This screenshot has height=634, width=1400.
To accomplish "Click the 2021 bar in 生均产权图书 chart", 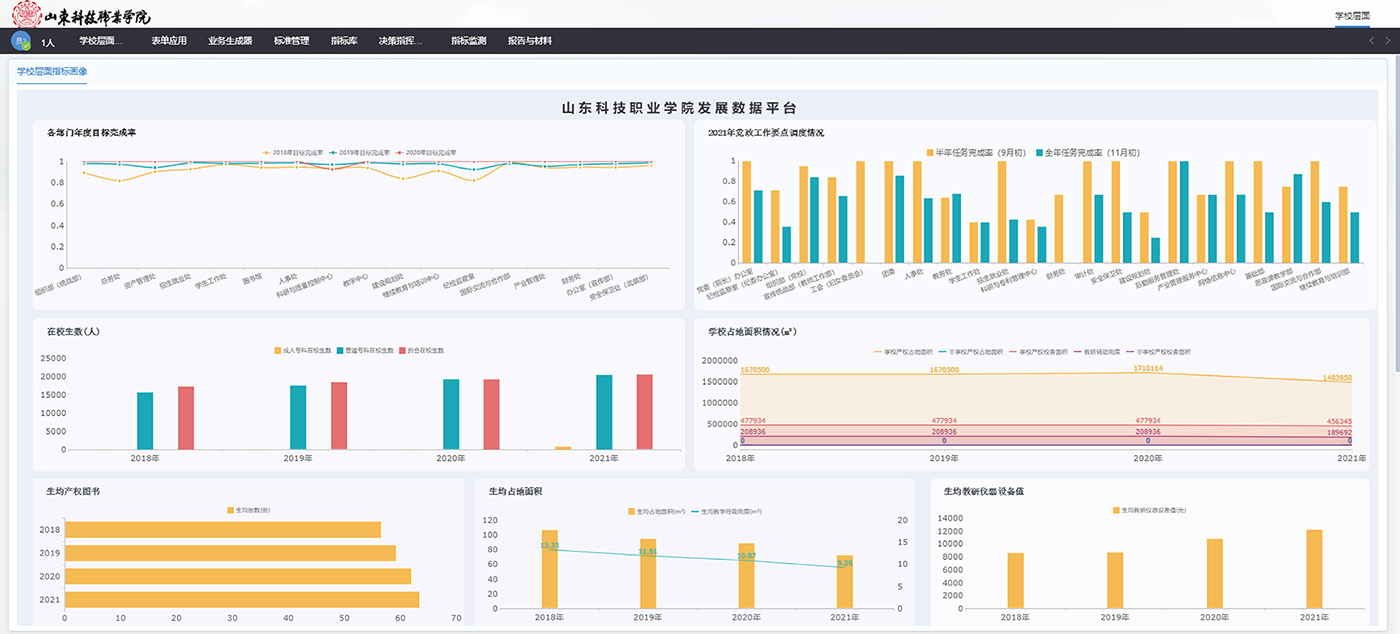I will point(241,600).
